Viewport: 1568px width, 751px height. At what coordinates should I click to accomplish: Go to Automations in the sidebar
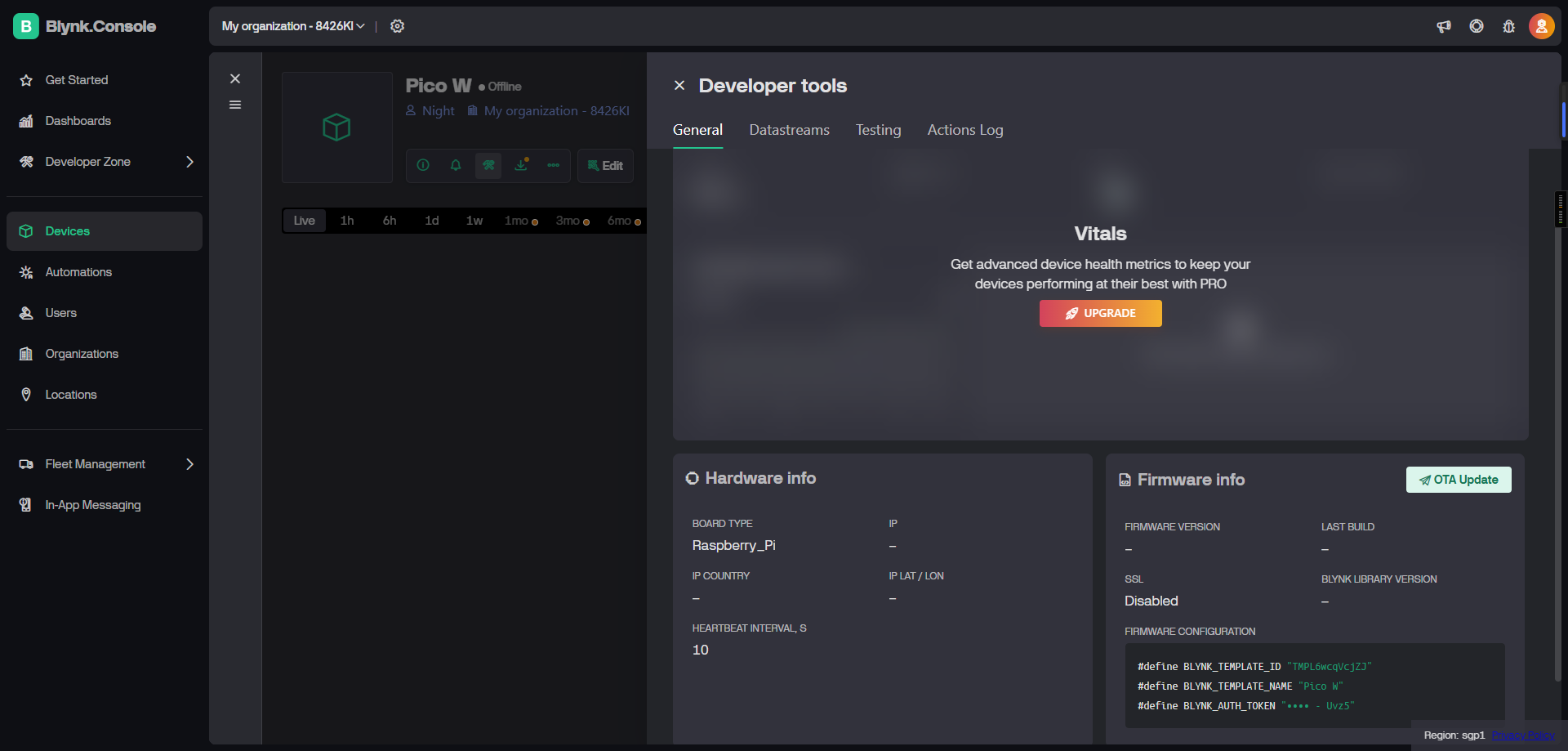[x=105, y=272]
